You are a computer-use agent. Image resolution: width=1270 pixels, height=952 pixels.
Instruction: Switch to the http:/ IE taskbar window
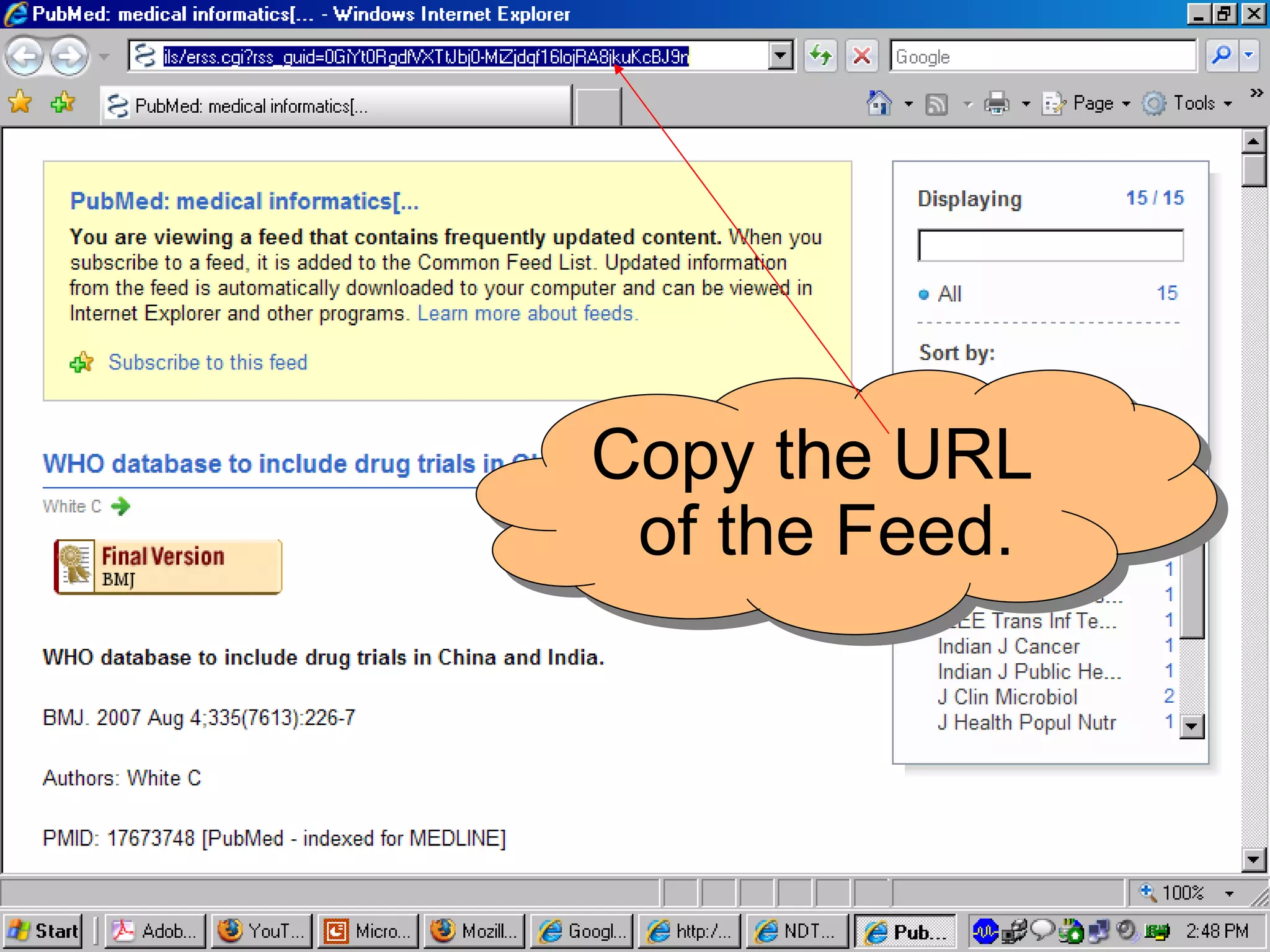click(690, 931)
